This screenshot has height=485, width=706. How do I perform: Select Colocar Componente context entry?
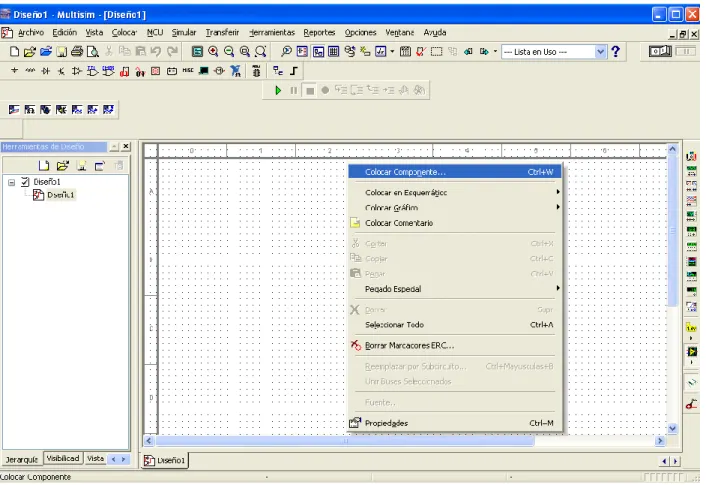(x=455, y=172)
